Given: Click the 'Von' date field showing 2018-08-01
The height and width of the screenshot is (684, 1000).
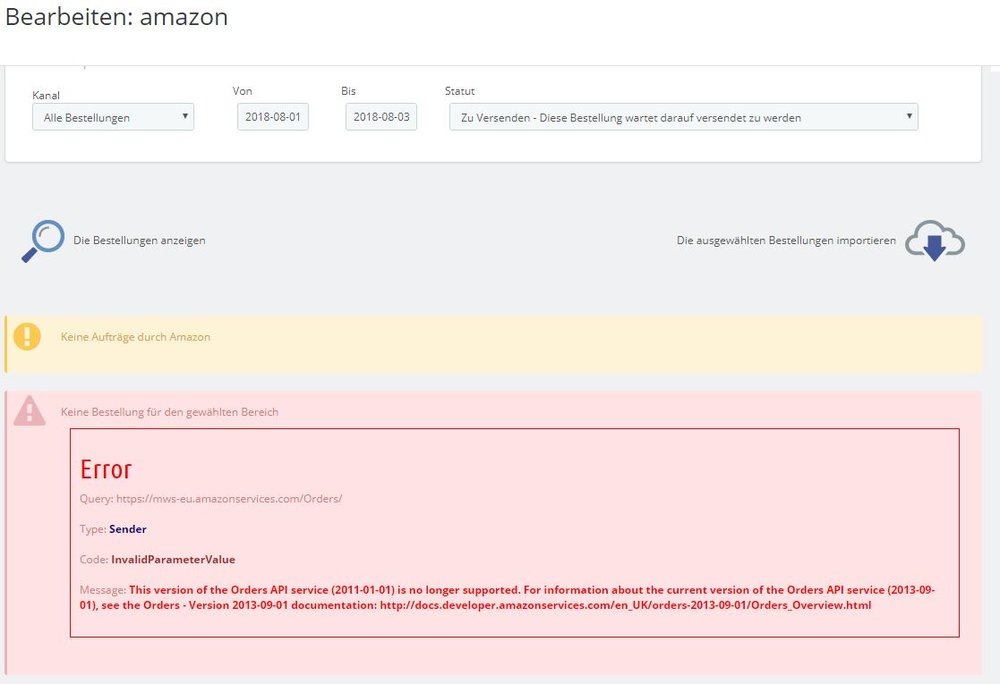Looking at the screenshot, I should (274, 116).
